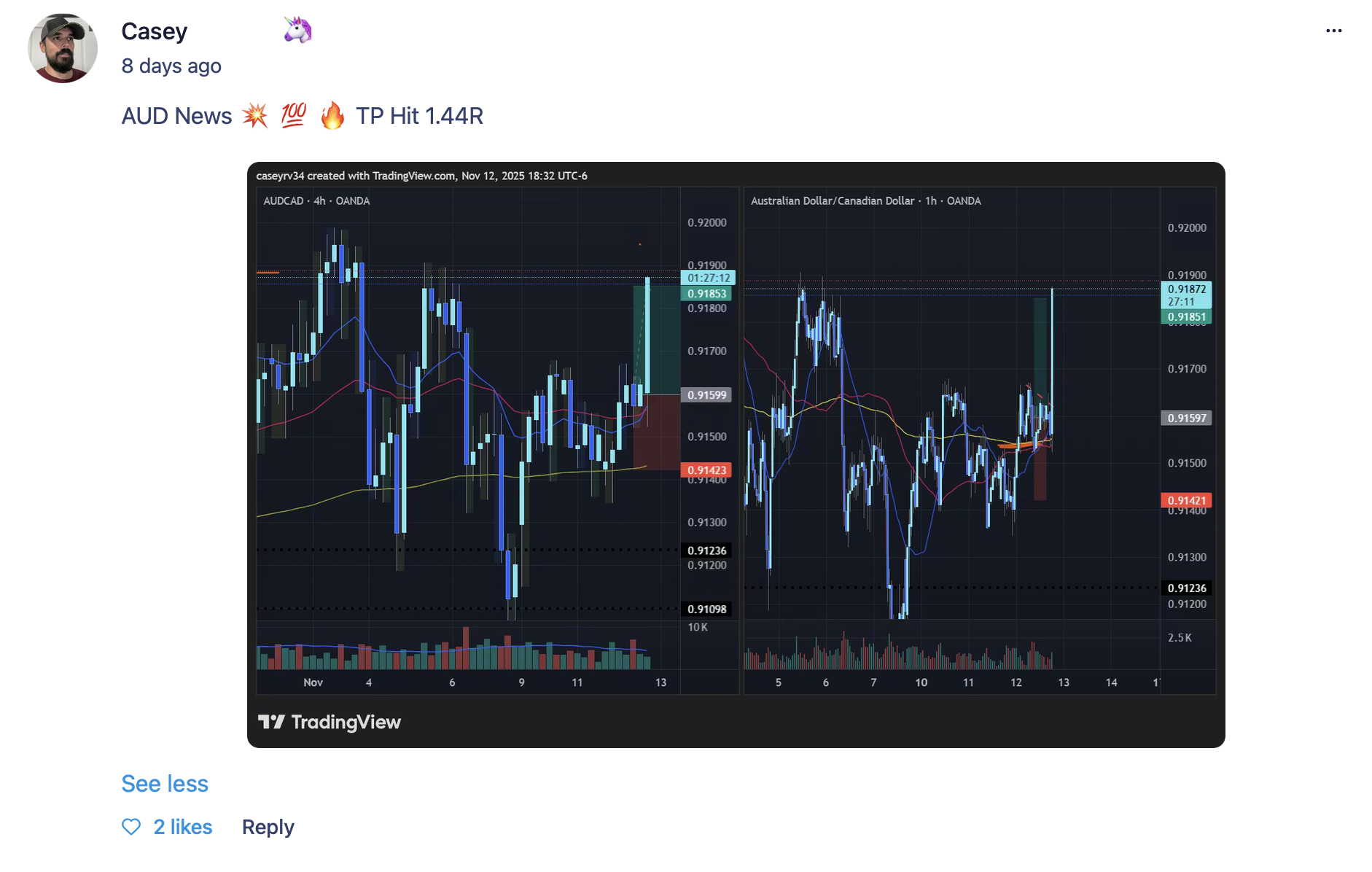Click the 0.91597 entry price label on 1h chart
Screen dimensions: 1372x872
(x=1187, y=418)
